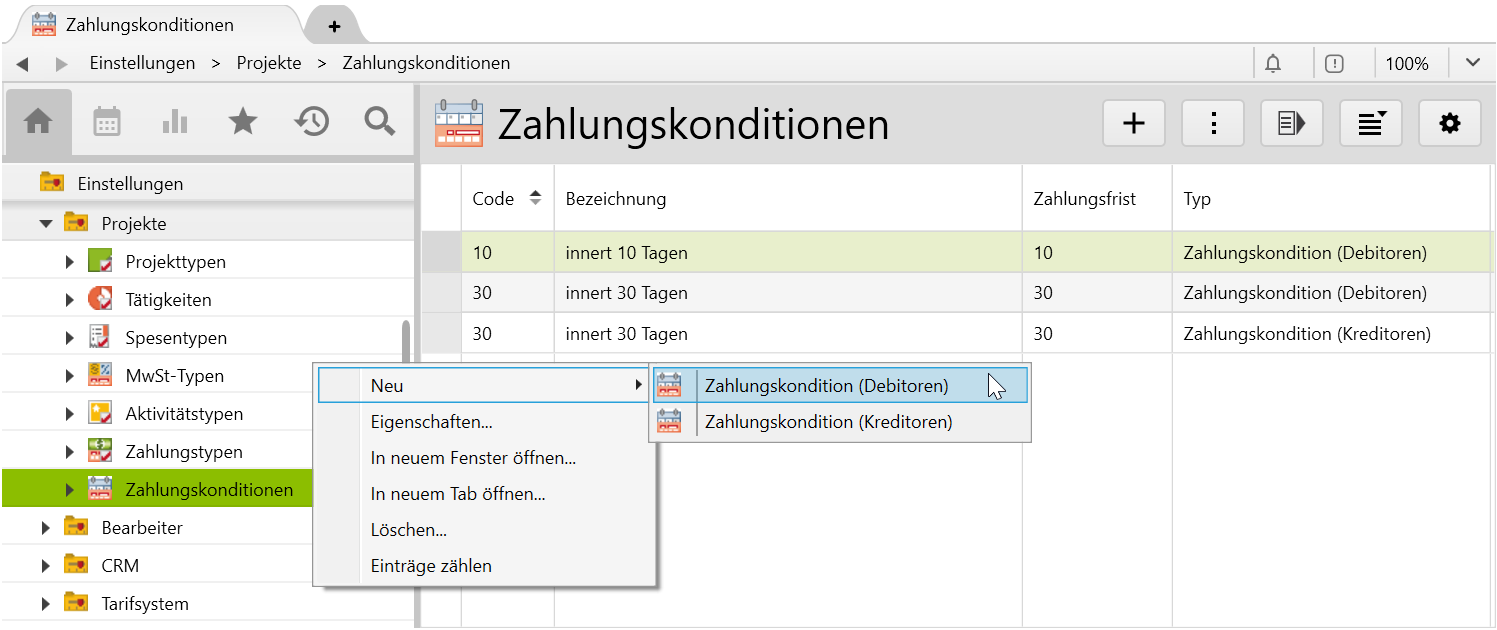Viewport: 1497px width, 630px height.
Task: Expand the Projekttypen tree node
Action: point(70,262)
